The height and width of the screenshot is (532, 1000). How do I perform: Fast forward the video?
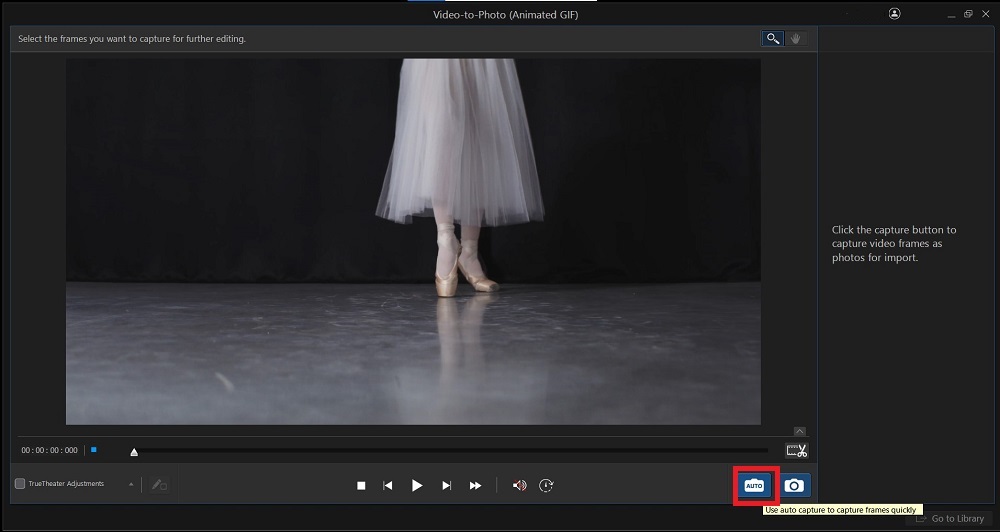475,486
